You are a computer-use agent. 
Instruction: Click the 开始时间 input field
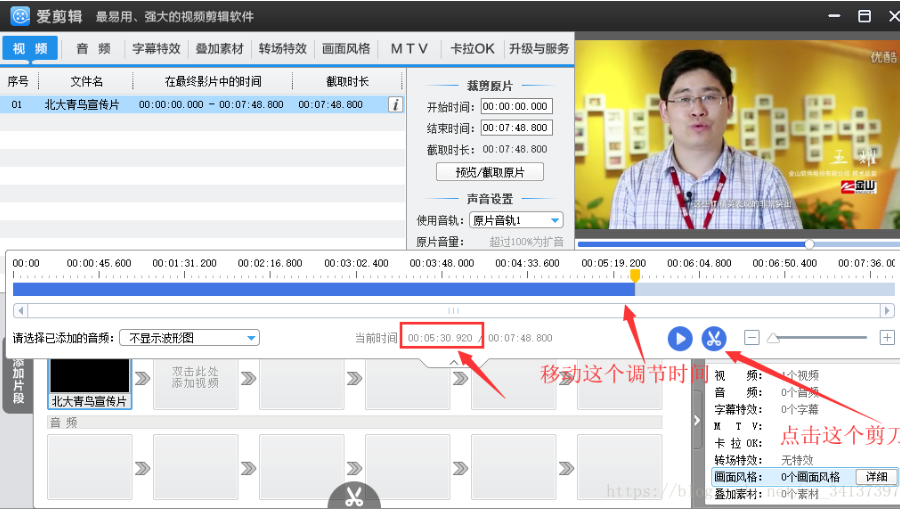516,106
